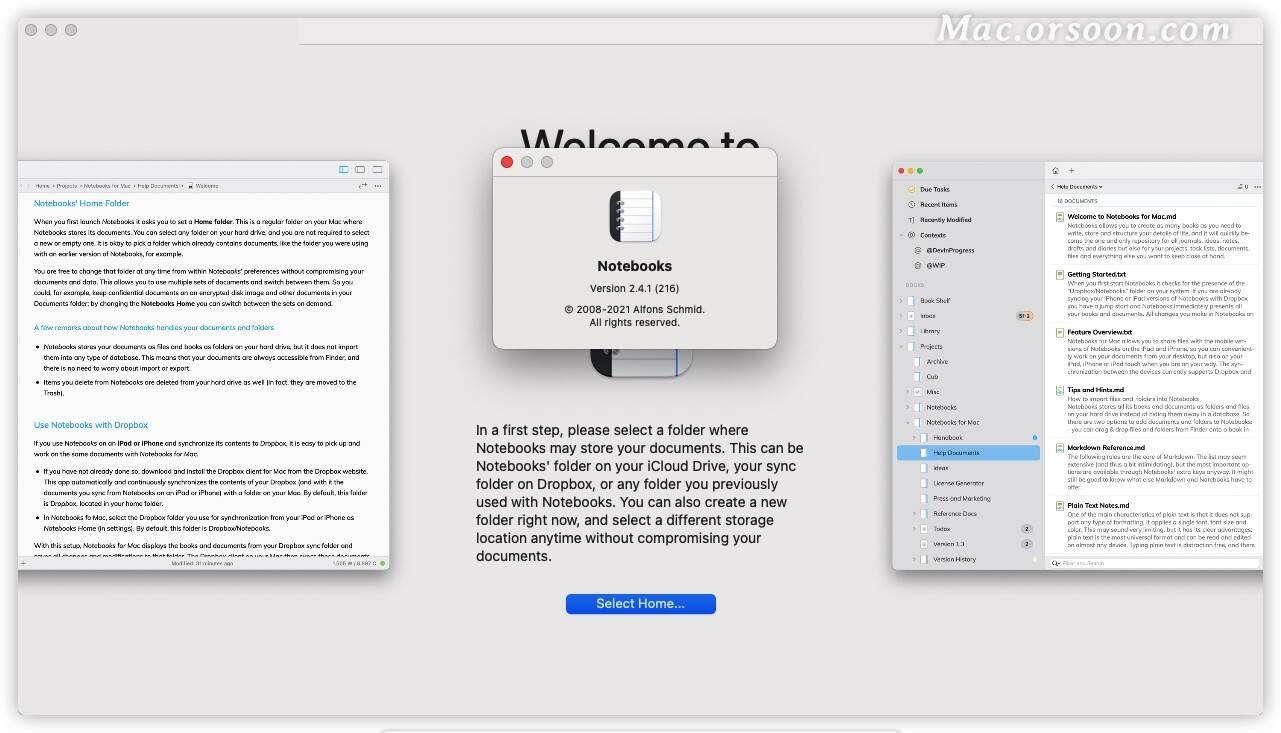Select Recently Modified in the right preview sidebar
The image size is (1281, 733).
click(x=945, y=219)
